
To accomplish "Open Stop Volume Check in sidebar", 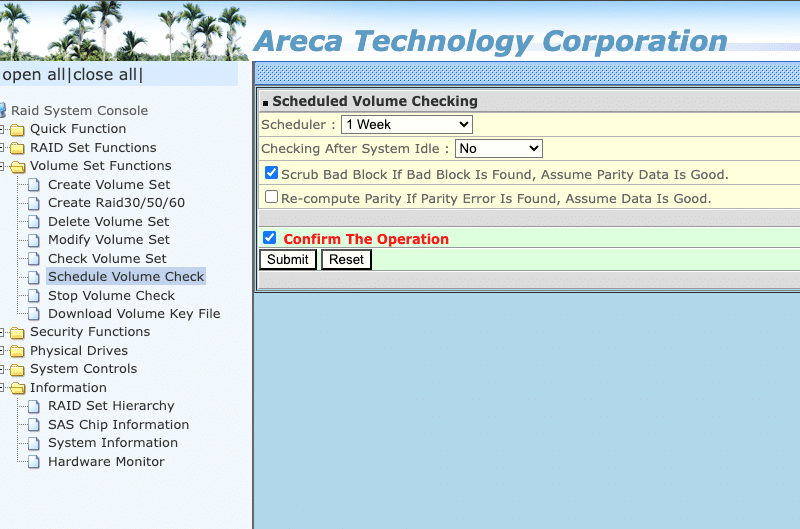I will click(111, 295).
